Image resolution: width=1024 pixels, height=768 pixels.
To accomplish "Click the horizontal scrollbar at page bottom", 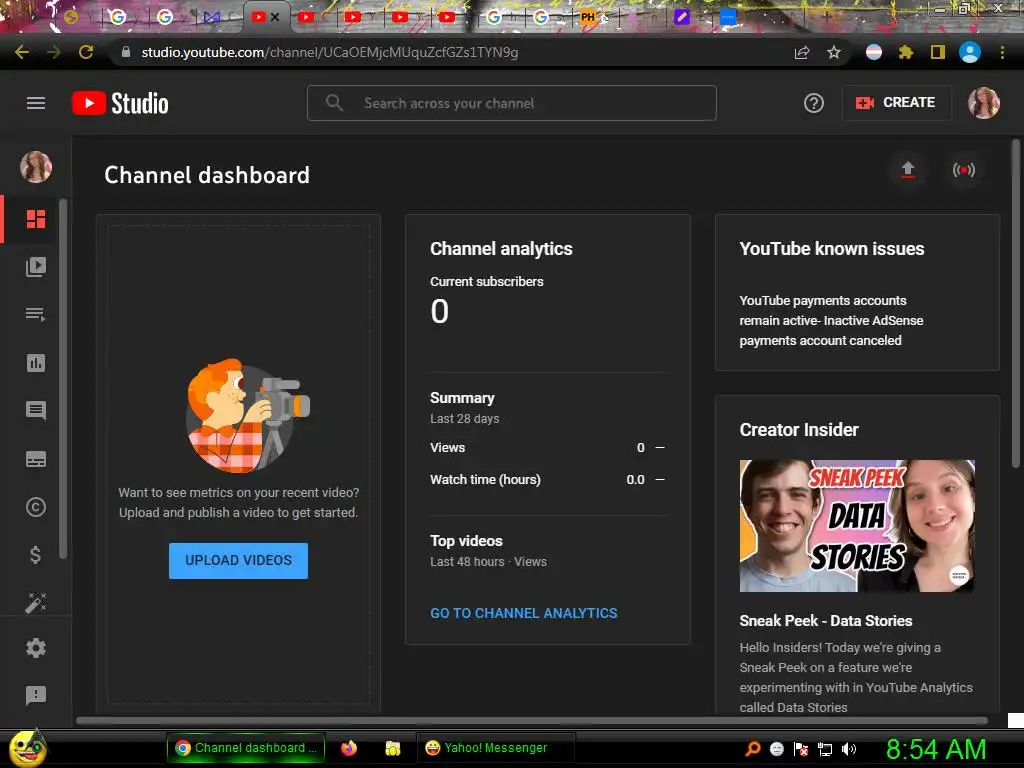I will point(532,720).
